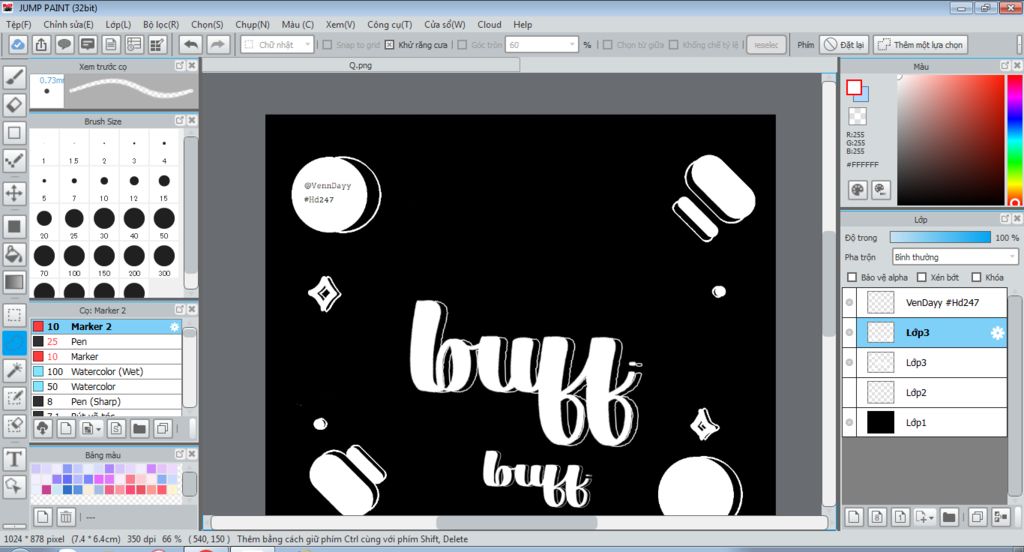
Task: Enable Xén bớt checkbox
Action: pyautogui.click(x=921, y=278)
